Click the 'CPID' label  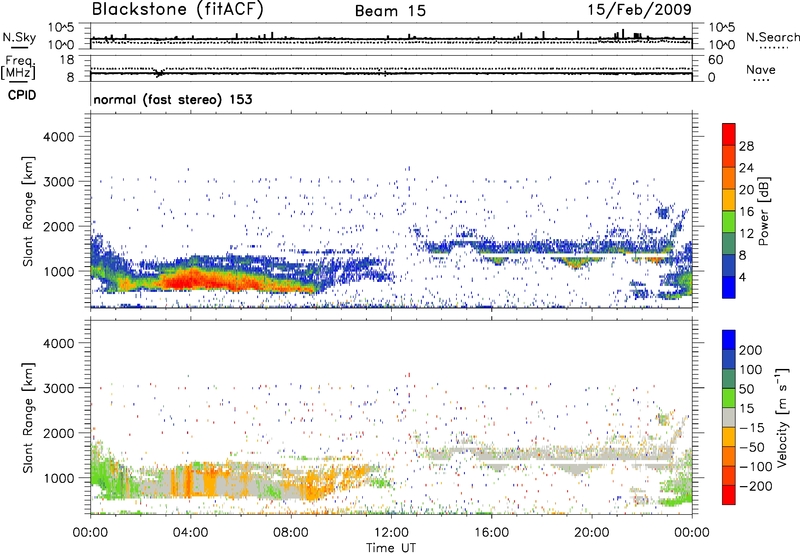click(22, 95)
